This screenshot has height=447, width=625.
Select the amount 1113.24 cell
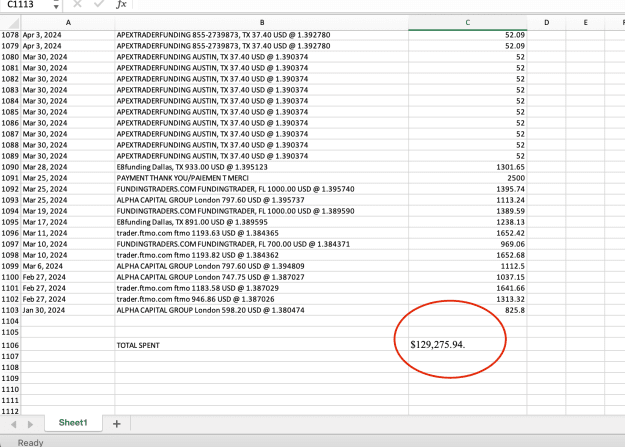click(x=468, y=200)
